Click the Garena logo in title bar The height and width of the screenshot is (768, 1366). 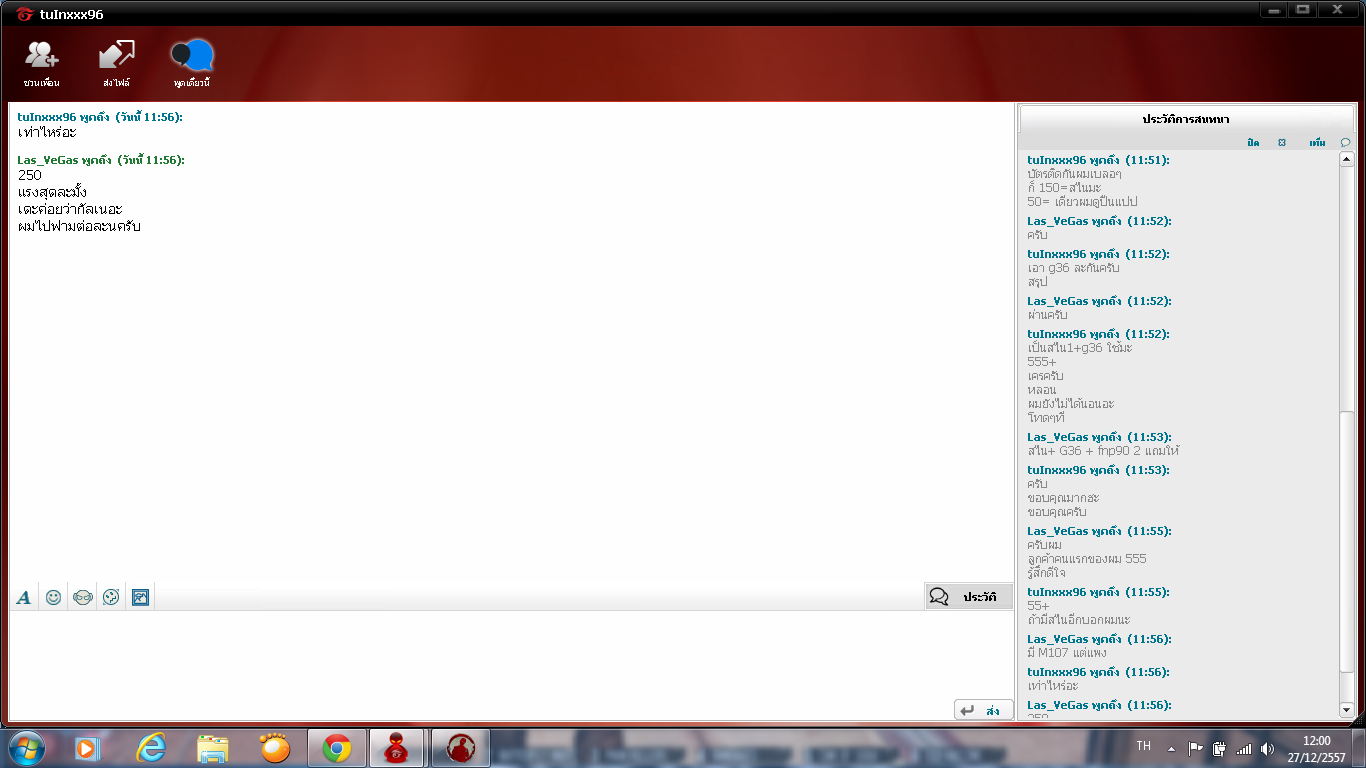point(25,14)
